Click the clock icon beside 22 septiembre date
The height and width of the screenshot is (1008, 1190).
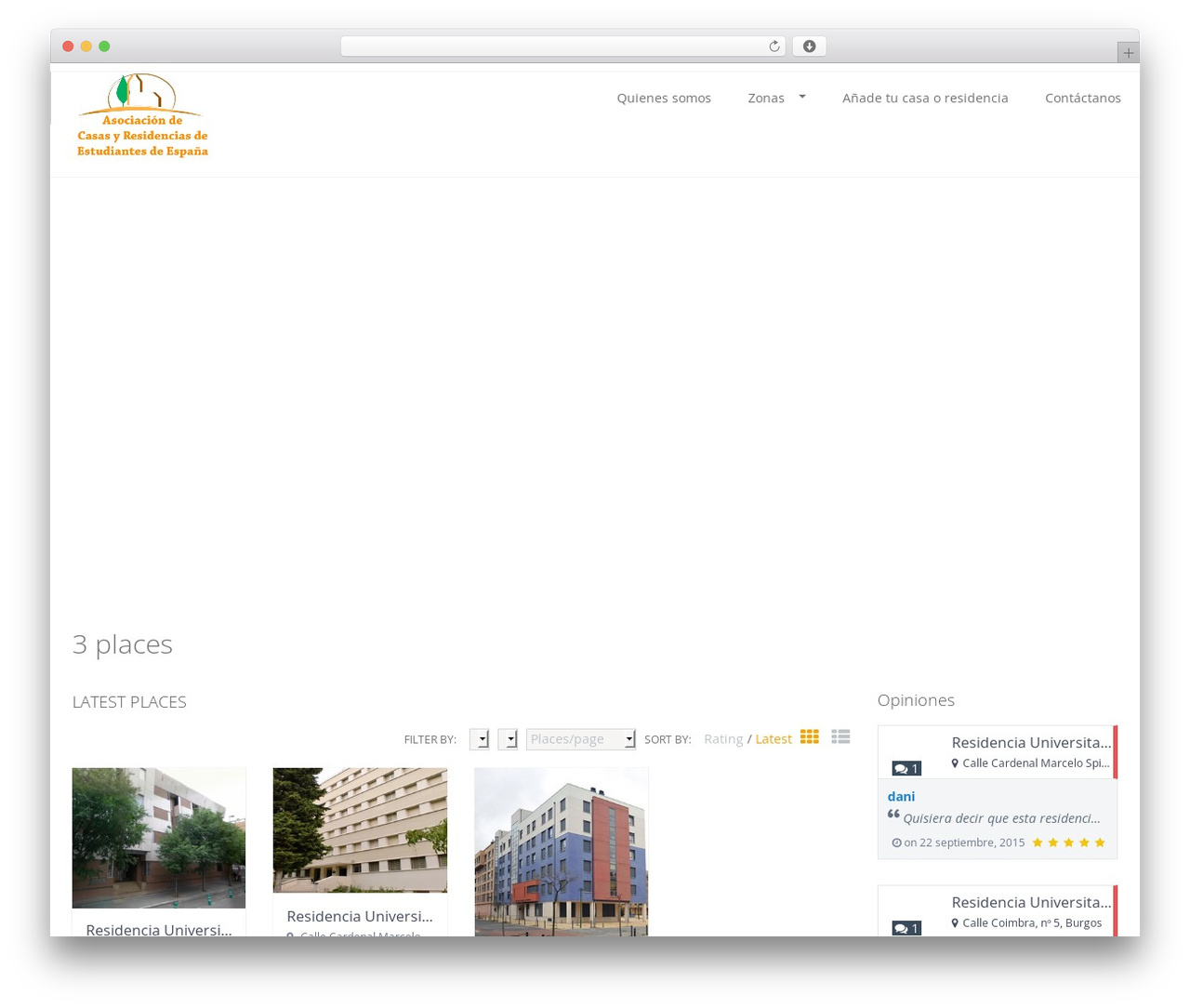(896, 843)
